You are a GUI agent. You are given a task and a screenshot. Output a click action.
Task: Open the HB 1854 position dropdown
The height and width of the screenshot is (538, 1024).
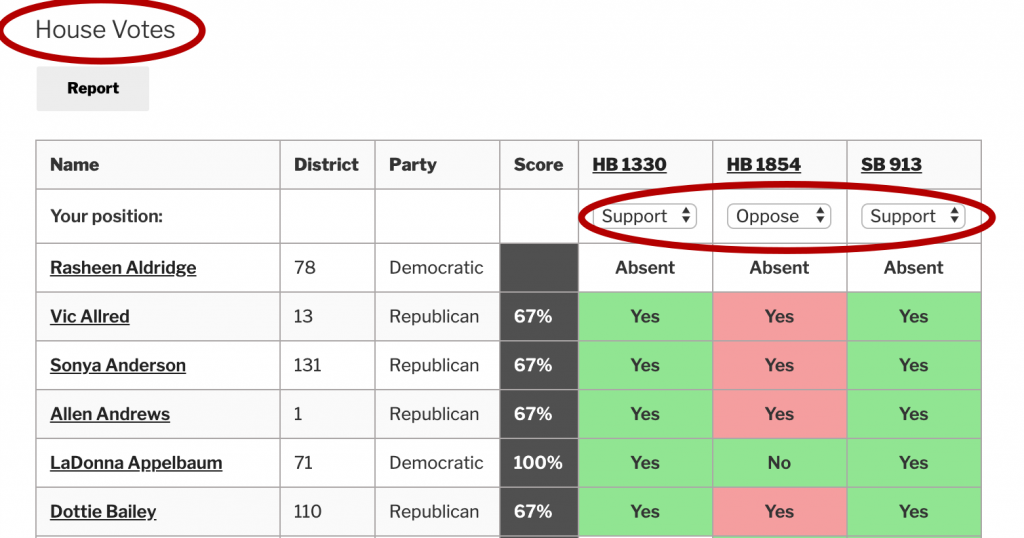[779, 216]
